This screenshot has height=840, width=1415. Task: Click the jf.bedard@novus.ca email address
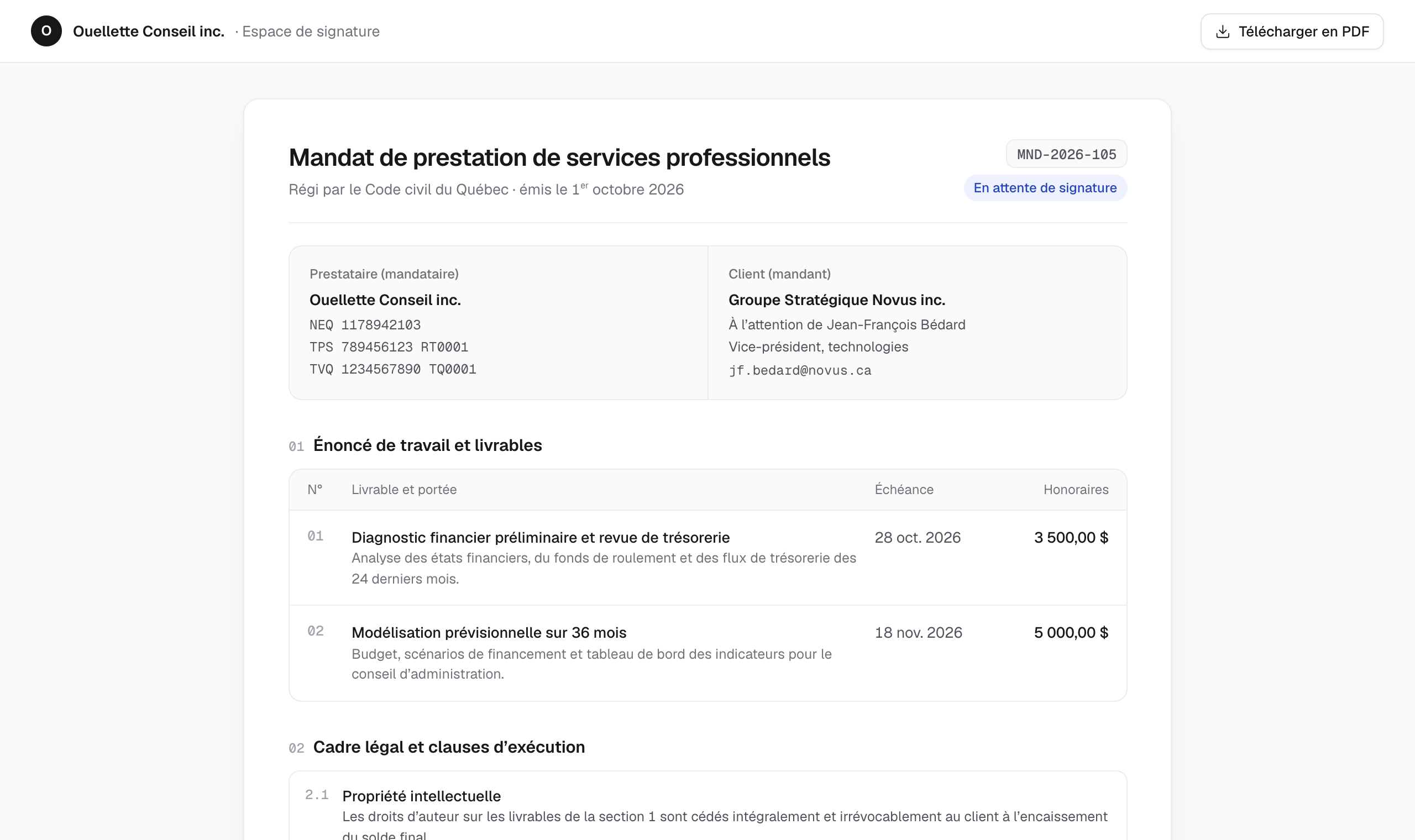click(800, 370)
